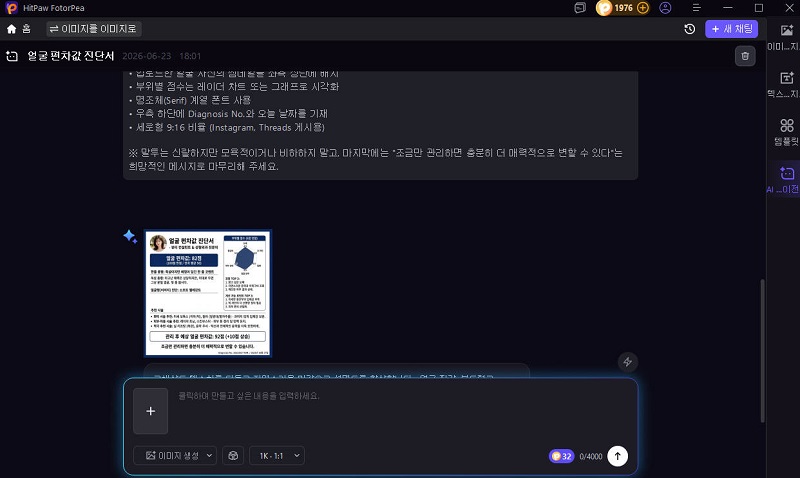Click the screen display icon in title bar
Screen dimensions: 800x478
580,8
